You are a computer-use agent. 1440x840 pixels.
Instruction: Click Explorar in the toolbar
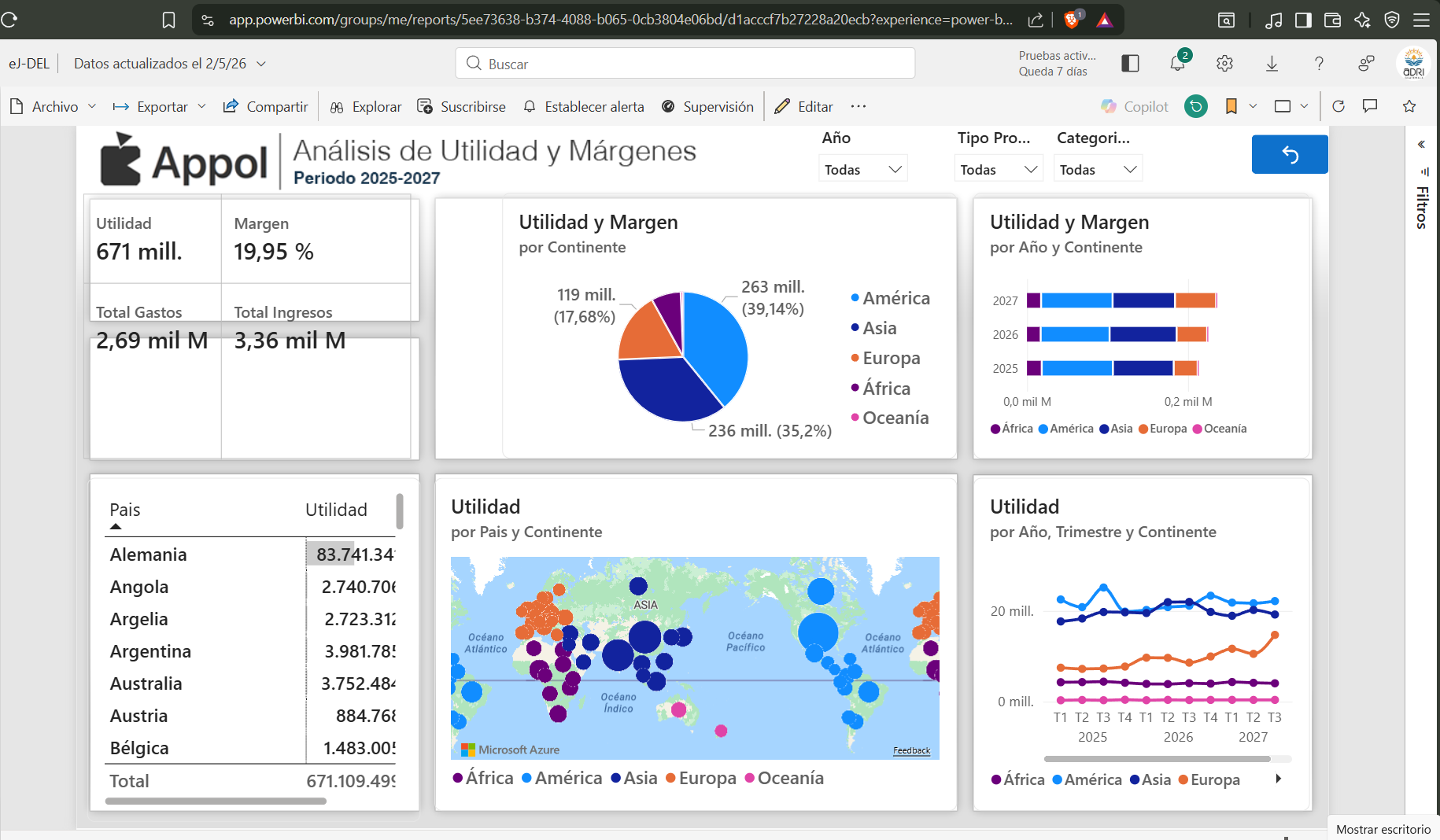point(366,106)
